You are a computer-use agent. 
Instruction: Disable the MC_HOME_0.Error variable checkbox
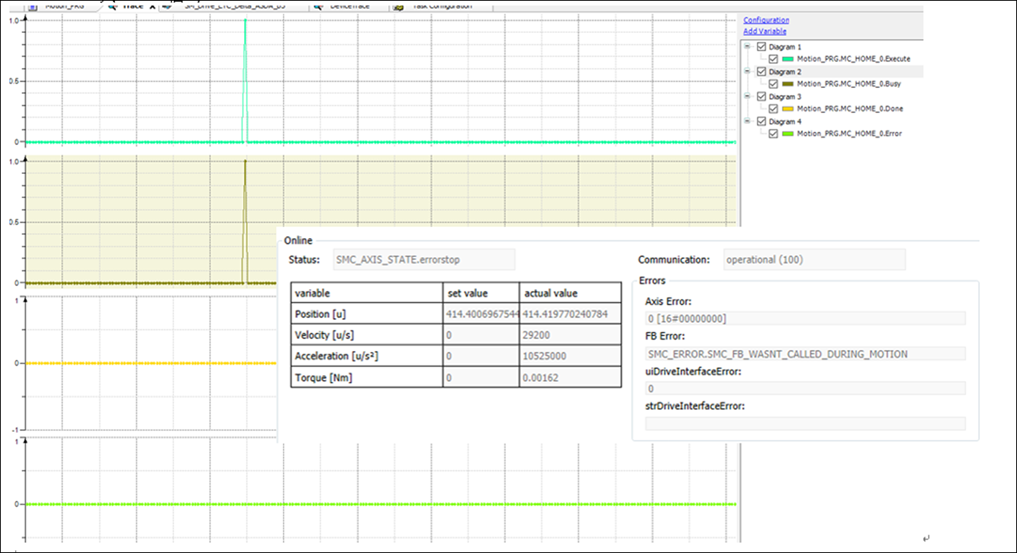[773, 133]
